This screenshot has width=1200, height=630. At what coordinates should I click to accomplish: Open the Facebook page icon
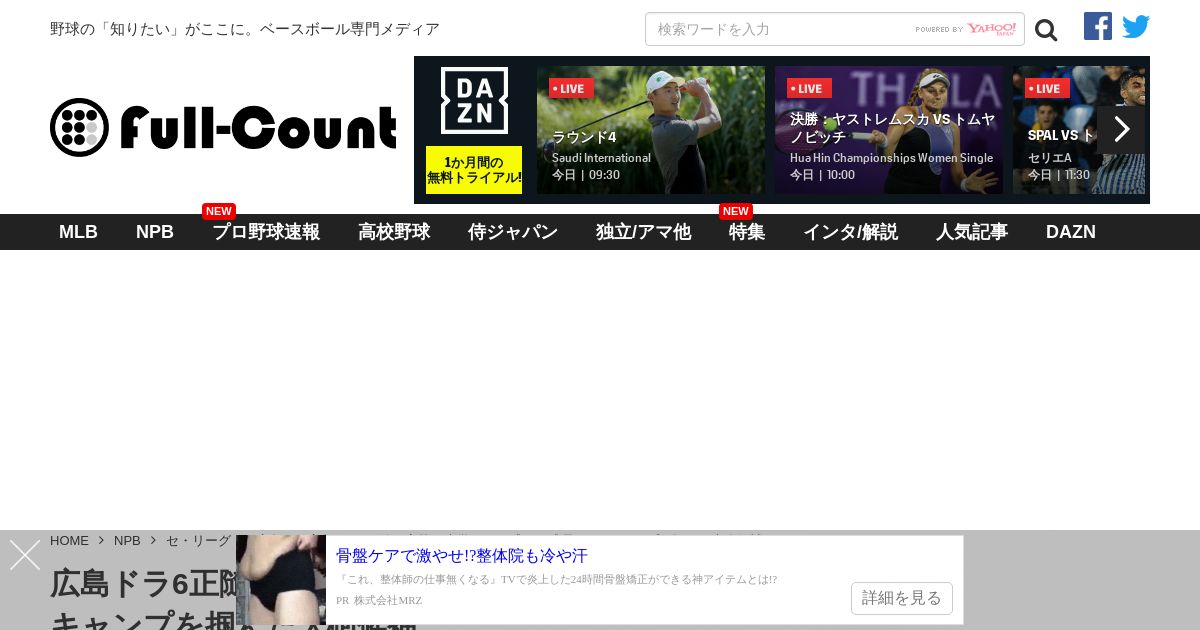pos(1098,26)
